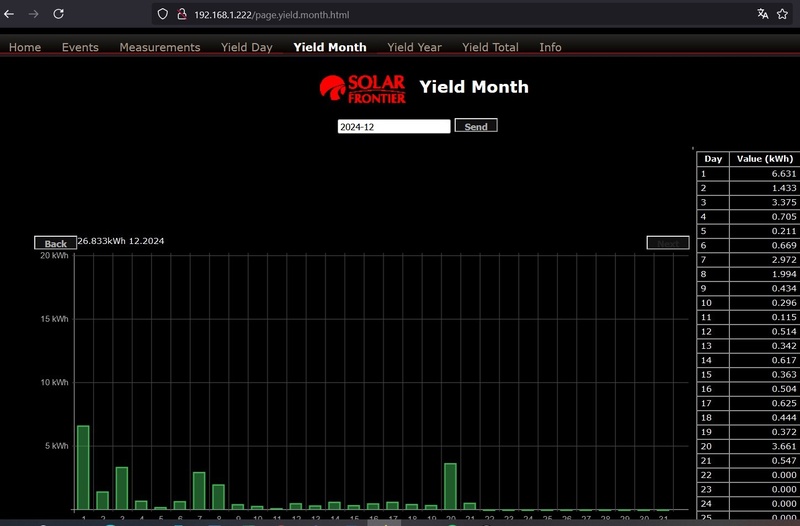The image size is (800, 526).
Task: Click the day 7 bar in chart
Action: 199,491
